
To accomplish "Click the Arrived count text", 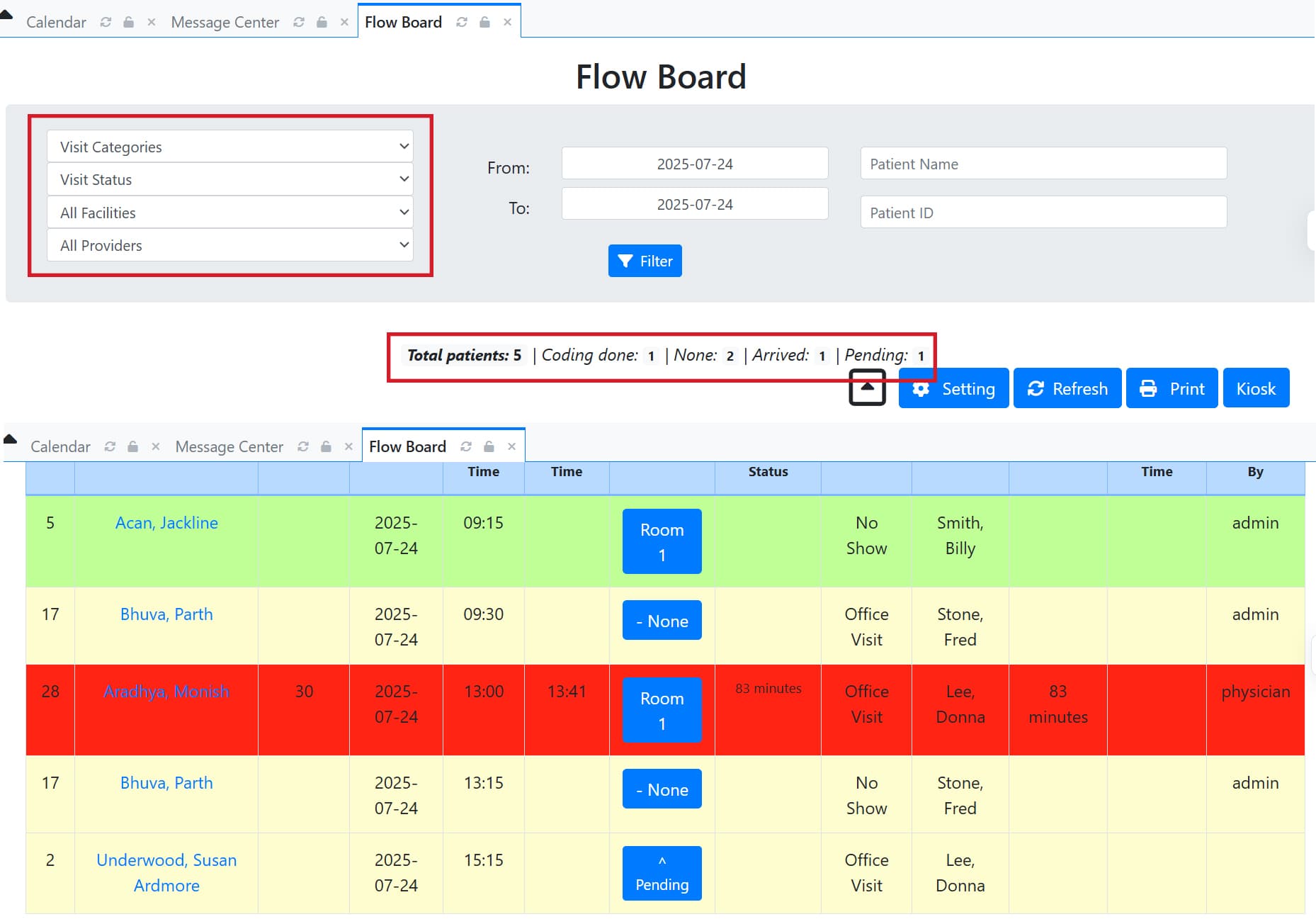I will pos(788,355).
